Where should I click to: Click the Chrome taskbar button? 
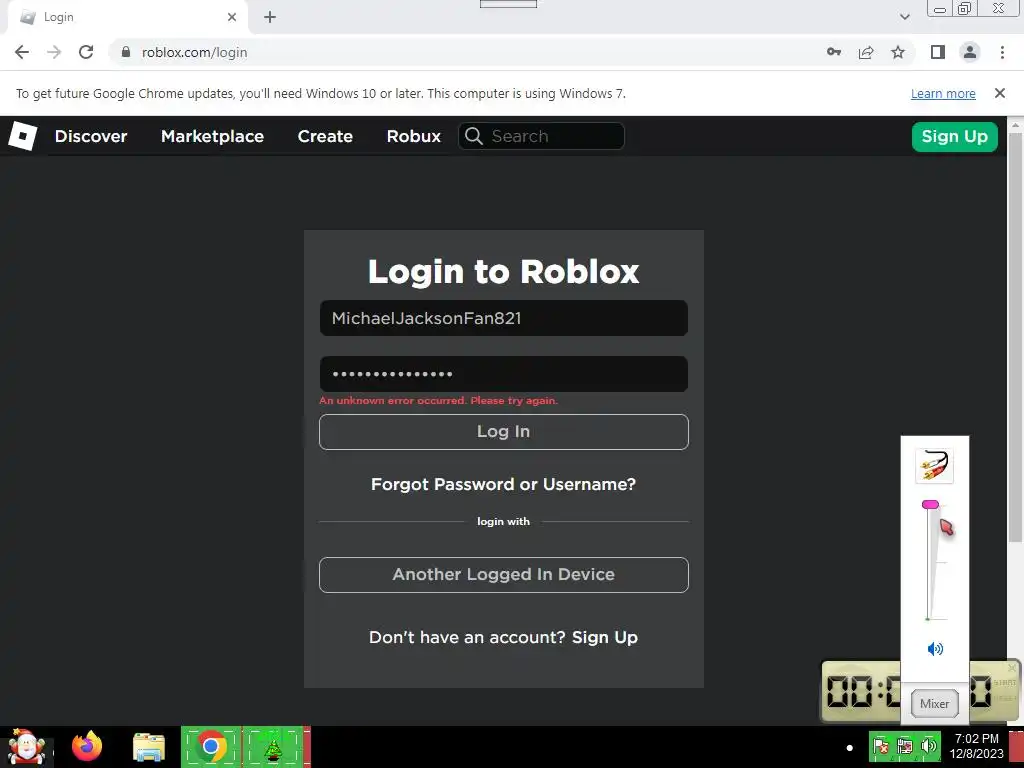click(x=211, y=746)
